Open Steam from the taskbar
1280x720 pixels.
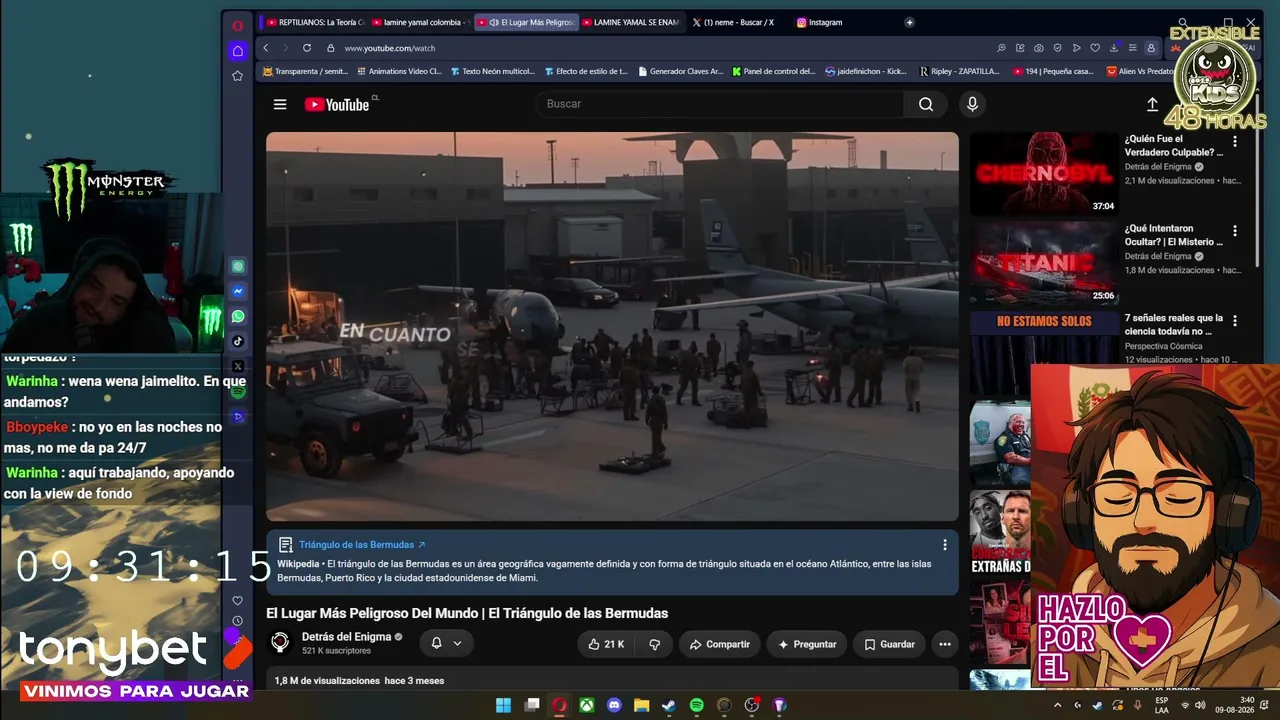coord(669,705)
